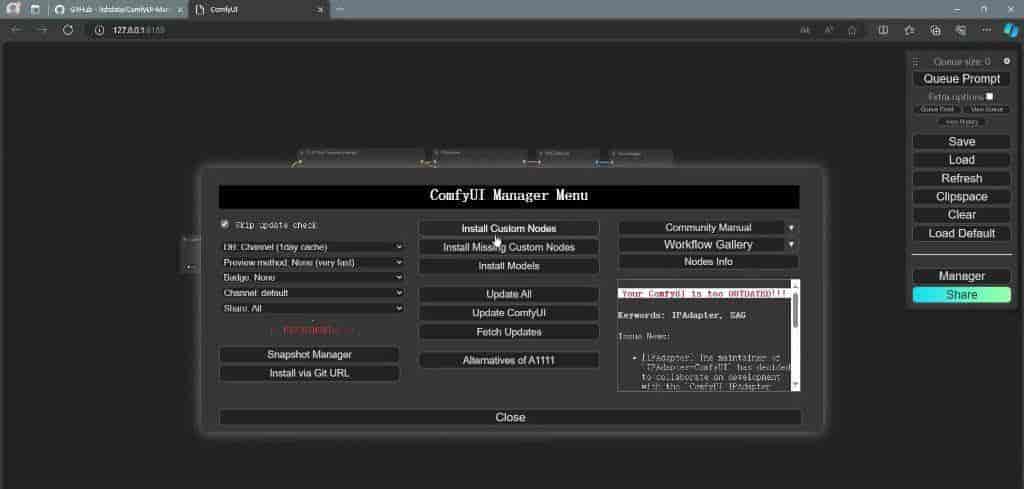Click Install Custom Nodes button
Screen dimensions: 1024x489
[509, 229]
